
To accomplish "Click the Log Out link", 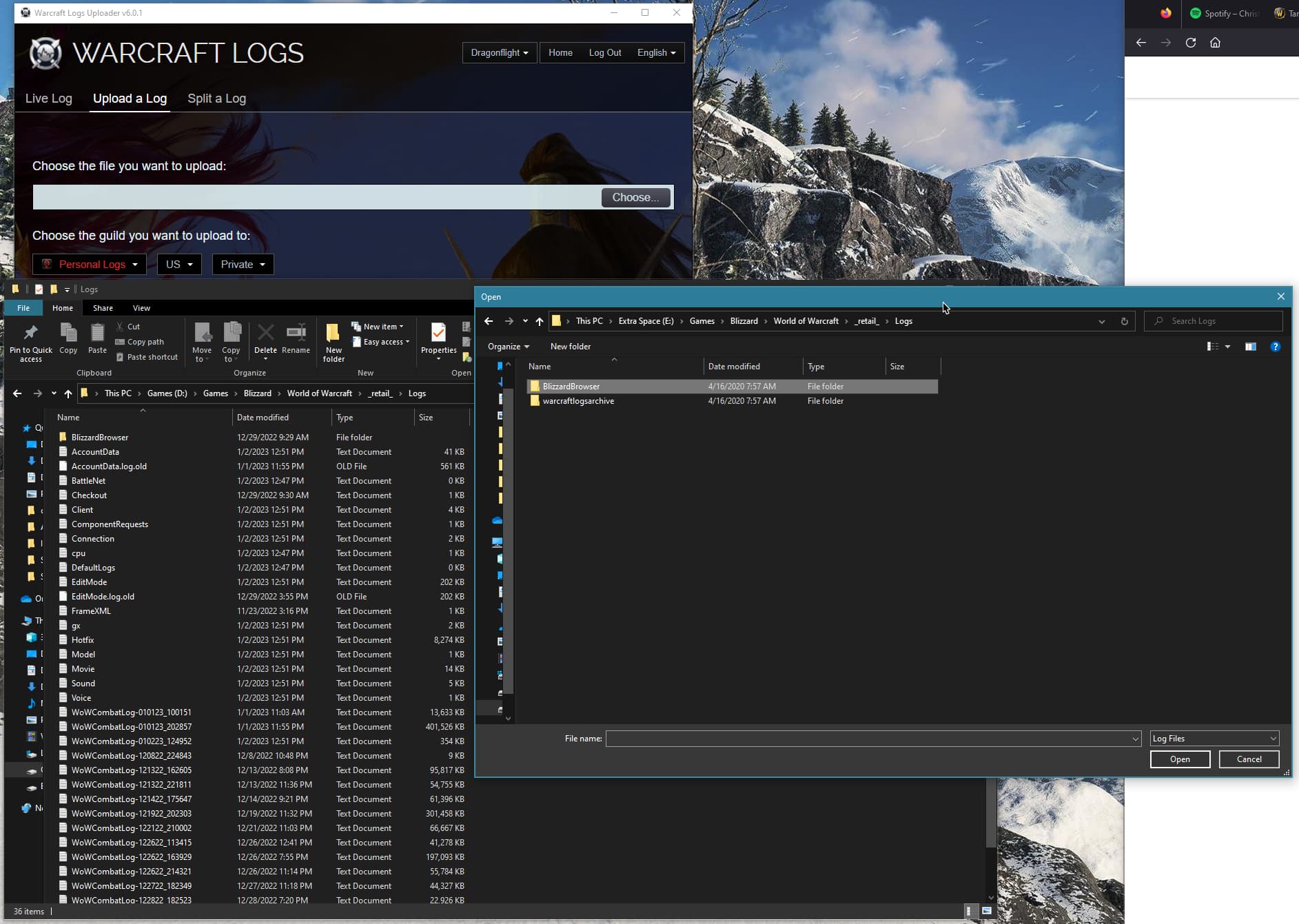I will click(604, 52).
